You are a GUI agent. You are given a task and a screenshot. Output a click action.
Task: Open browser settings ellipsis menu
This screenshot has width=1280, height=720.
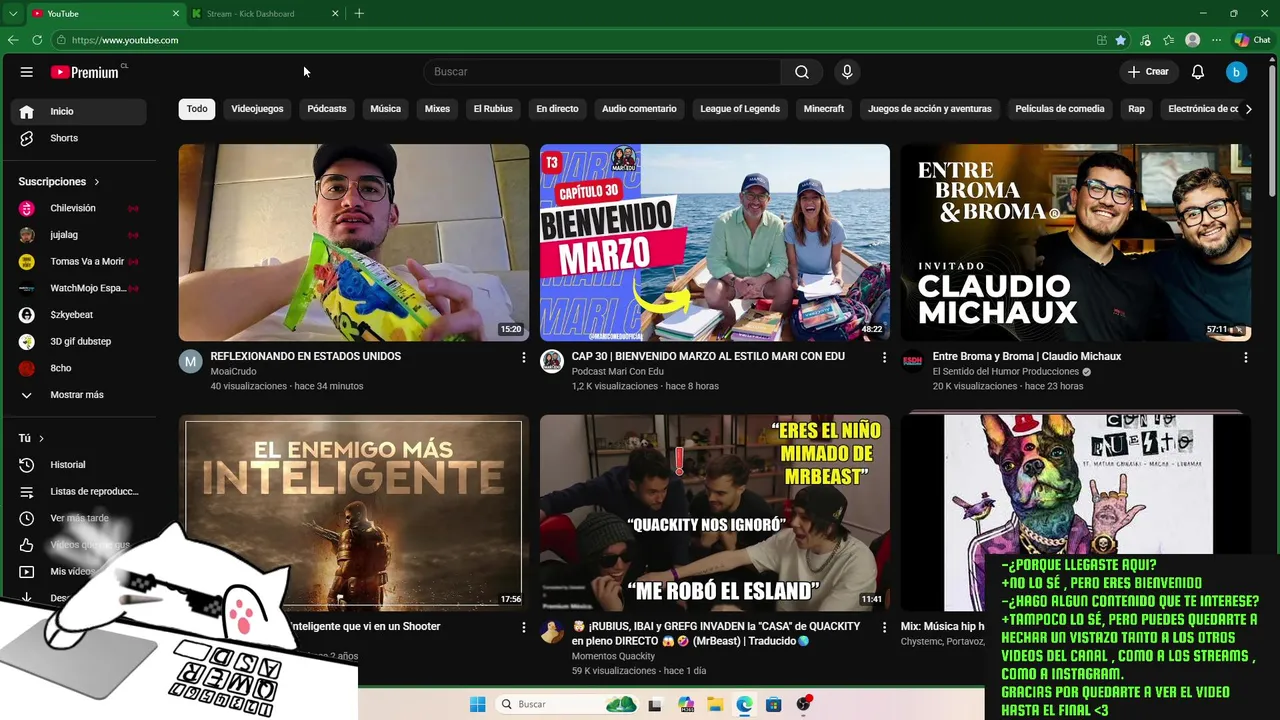pyautogui.click(x=1216, y=40)
